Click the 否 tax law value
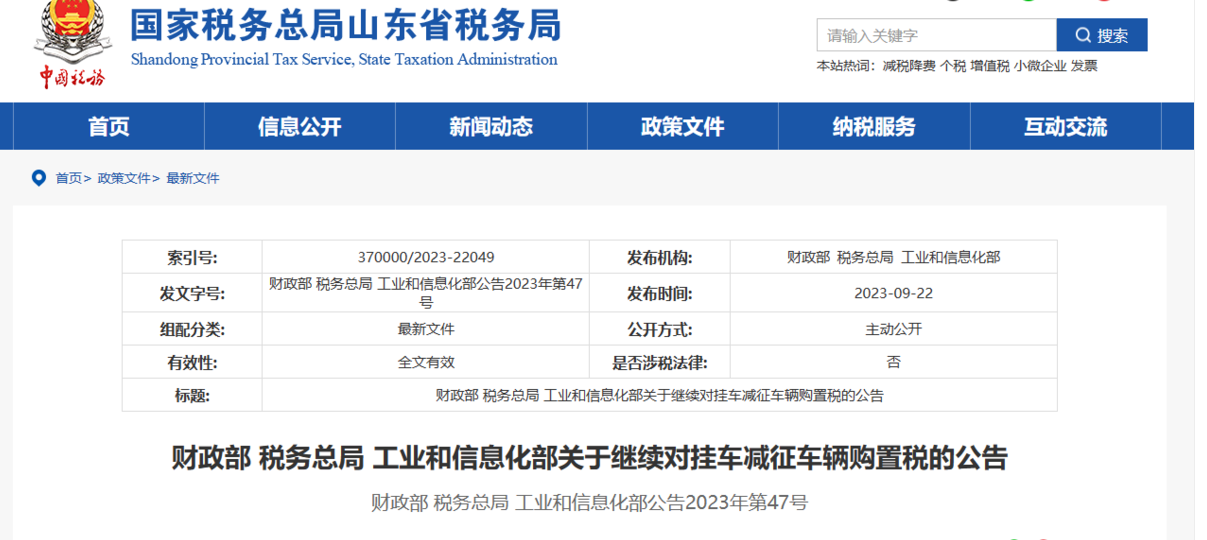 pos(894,362)
